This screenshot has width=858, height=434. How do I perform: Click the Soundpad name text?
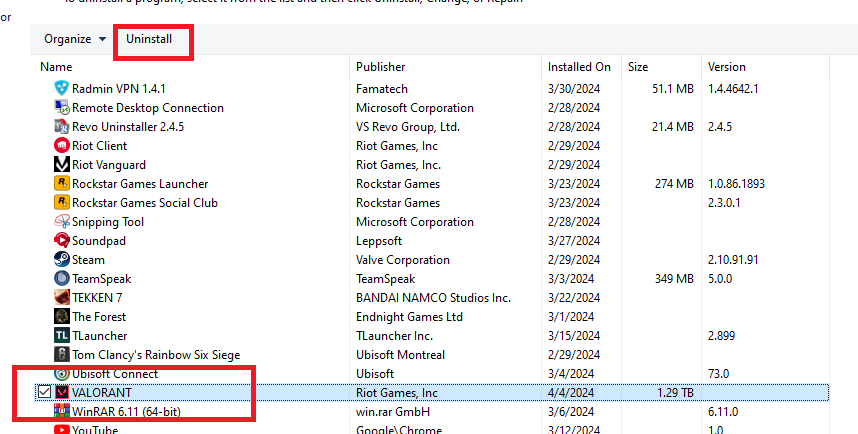point(99,241)
